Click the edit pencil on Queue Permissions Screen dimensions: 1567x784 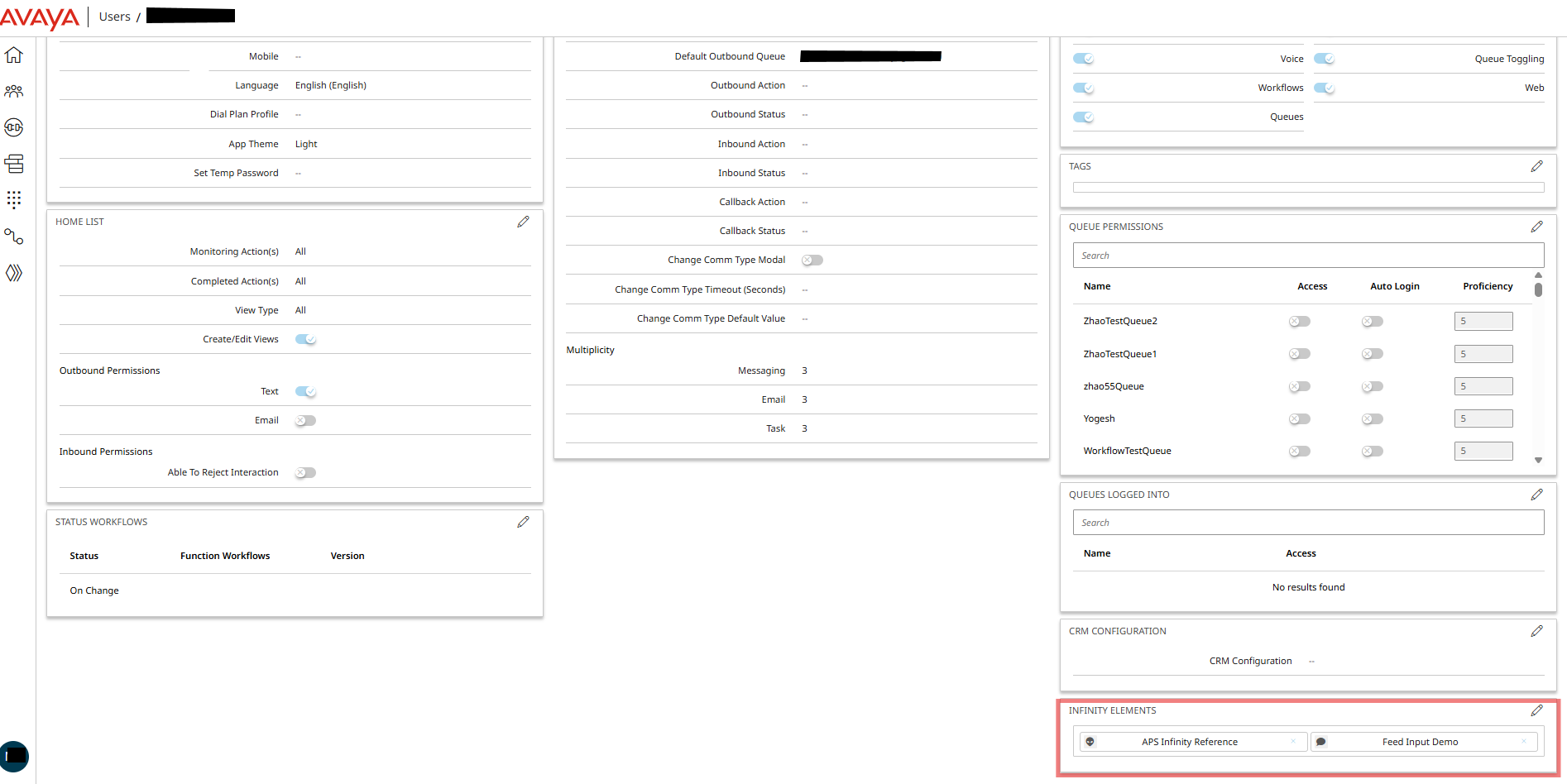[1537, 227]
